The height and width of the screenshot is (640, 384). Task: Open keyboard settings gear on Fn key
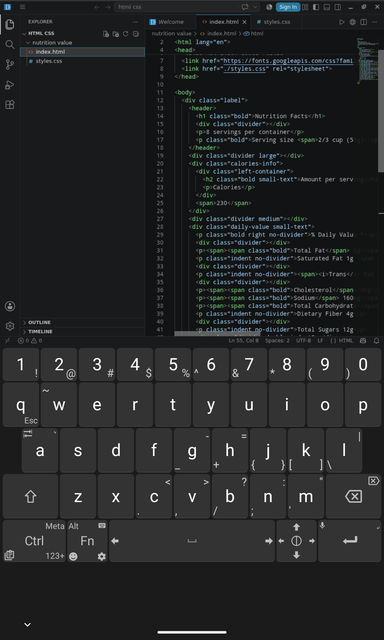coord(102,556)
